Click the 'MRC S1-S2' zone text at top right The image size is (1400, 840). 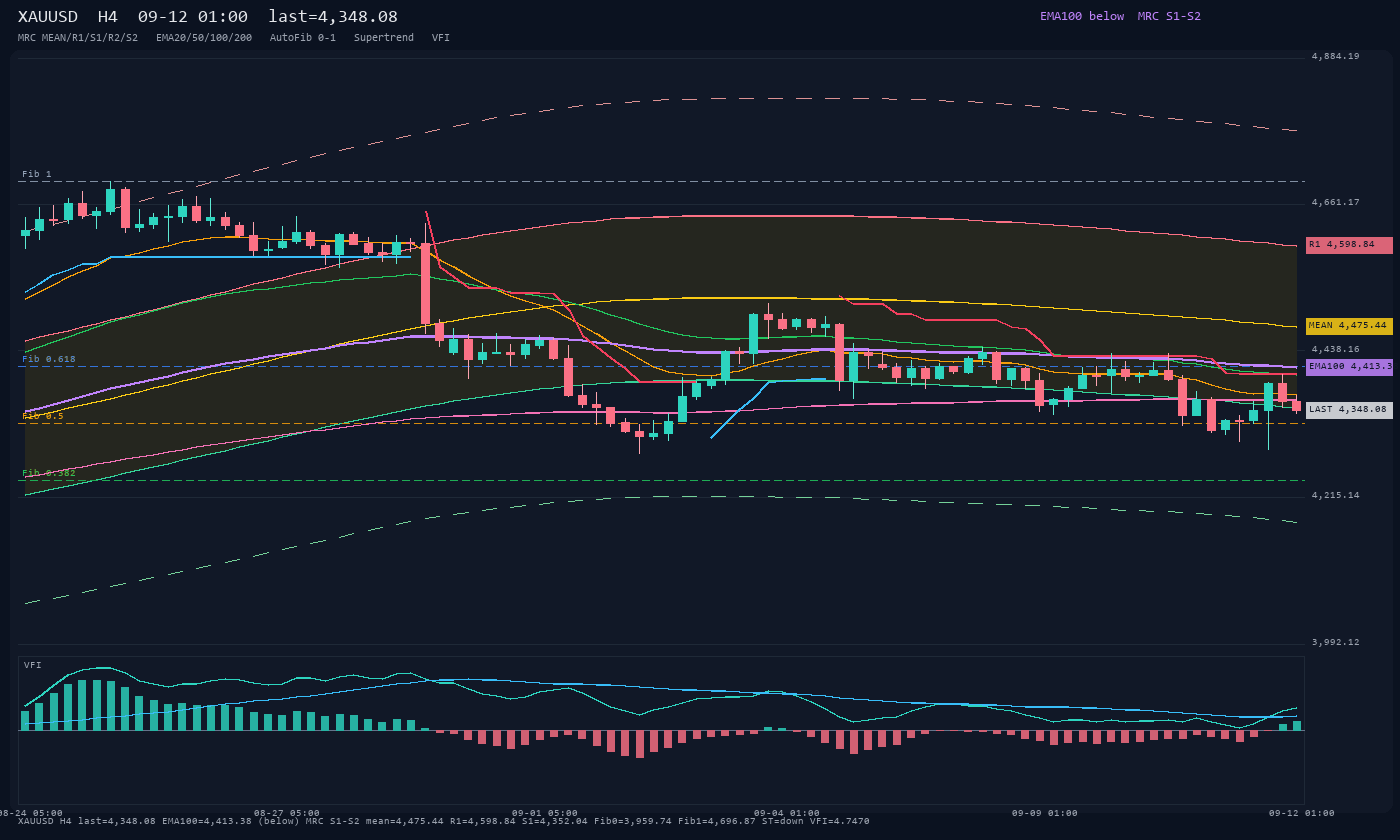[x=1169, y=16]
